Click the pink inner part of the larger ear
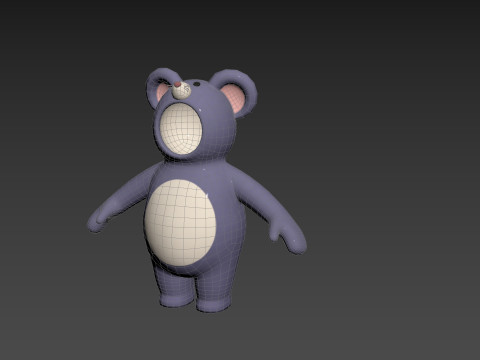Image resolution: width=480 pixels, height=360 pixels. point(234,98)
